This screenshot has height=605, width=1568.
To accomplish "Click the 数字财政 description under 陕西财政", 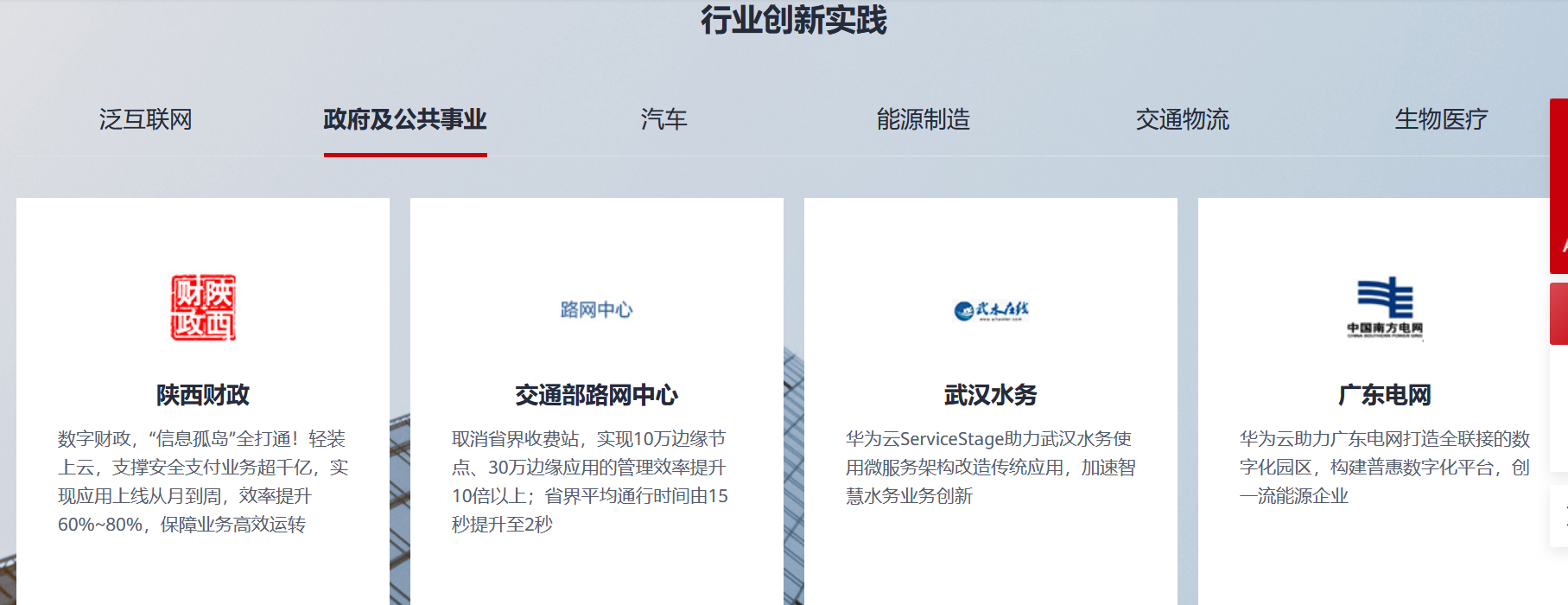I will point(203,481).
